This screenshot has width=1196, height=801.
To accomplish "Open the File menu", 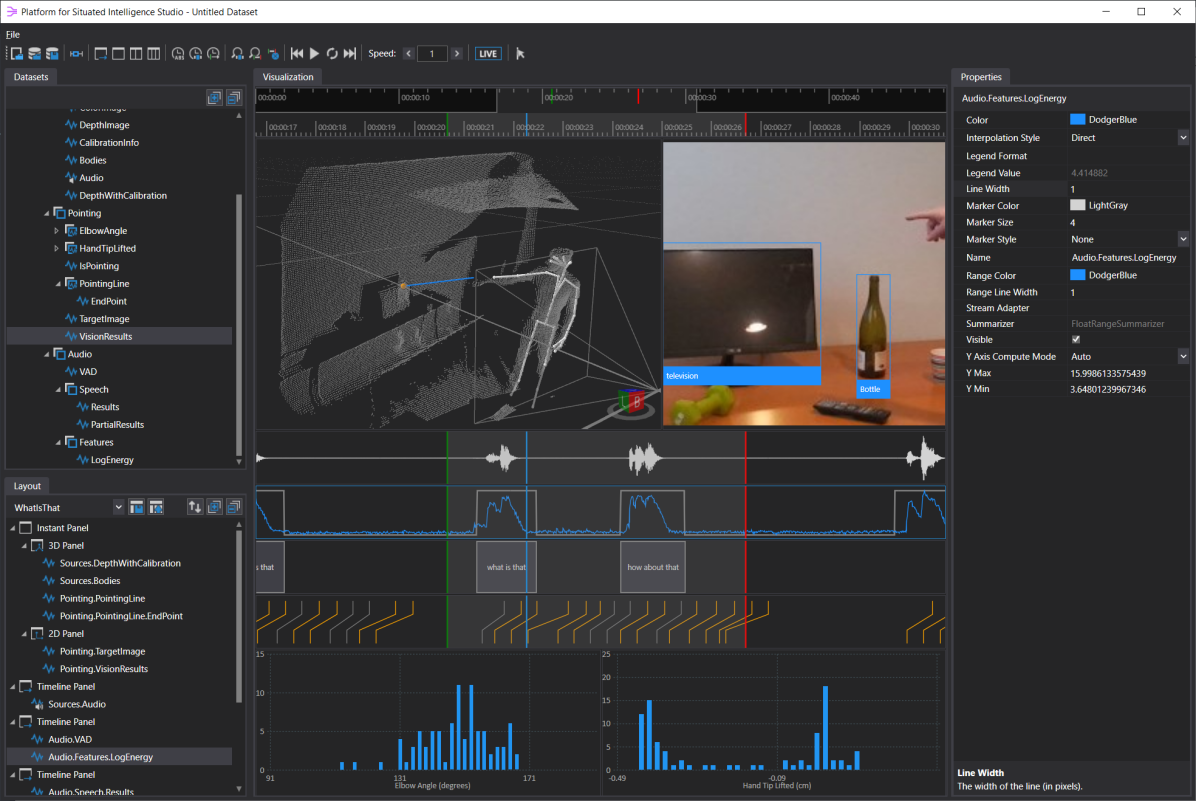I will (13, 34).
